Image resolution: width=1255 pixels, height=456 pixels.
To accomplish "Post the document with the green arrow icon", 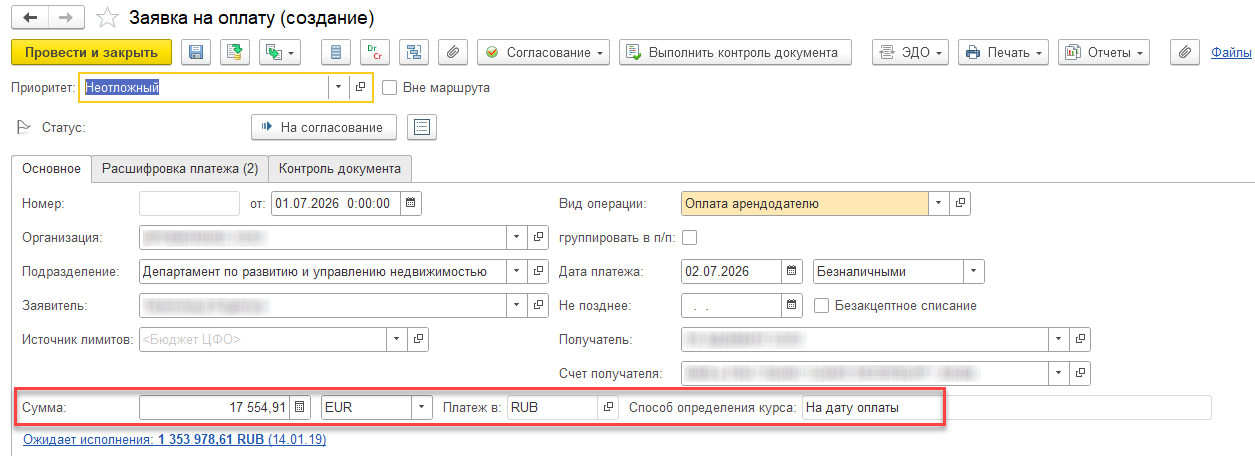I will pyautogui.click(x=236, y=52).
